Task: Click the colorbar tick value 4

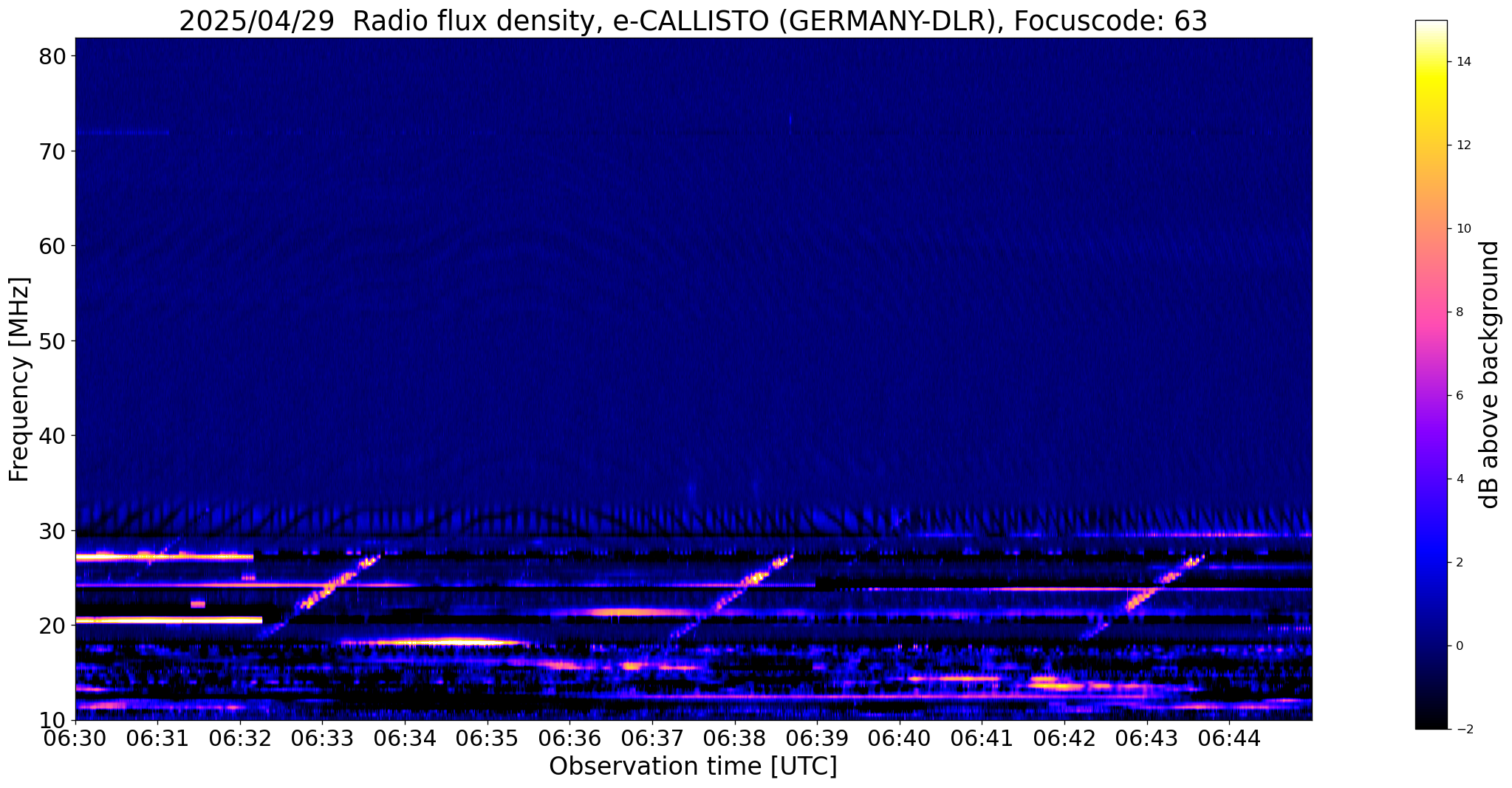Action: click(x=1459, y=479)
